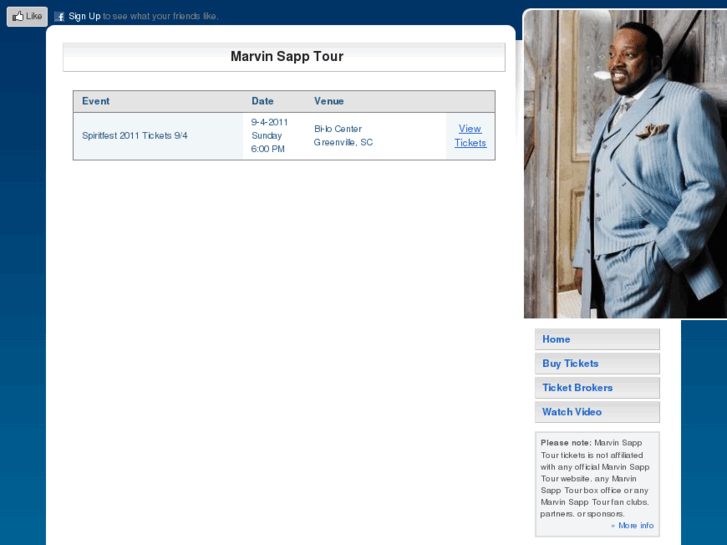Select the Ticket Brokers menu item
This screenshot has height=545, width=727.
click(x=597, y=388)
